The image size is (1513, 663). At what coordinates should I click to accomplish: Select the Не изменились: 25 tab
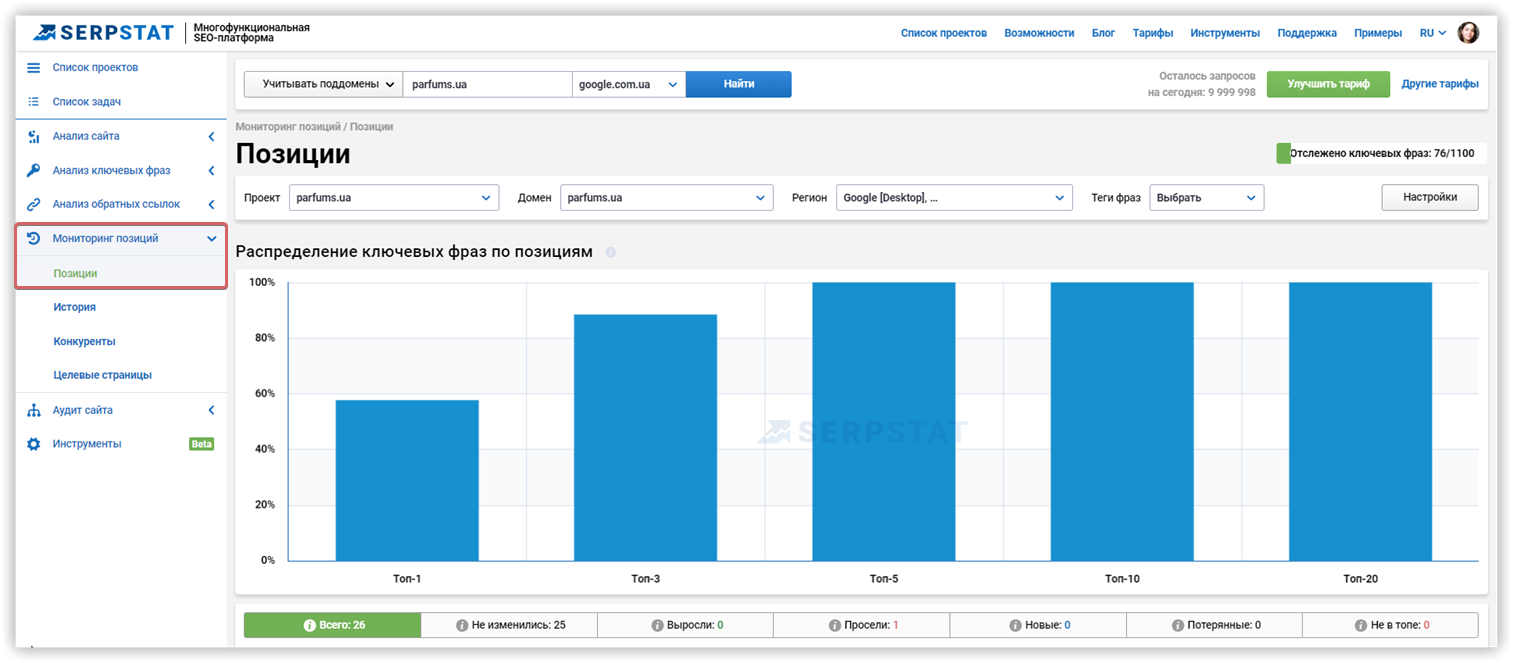[509, 625]
